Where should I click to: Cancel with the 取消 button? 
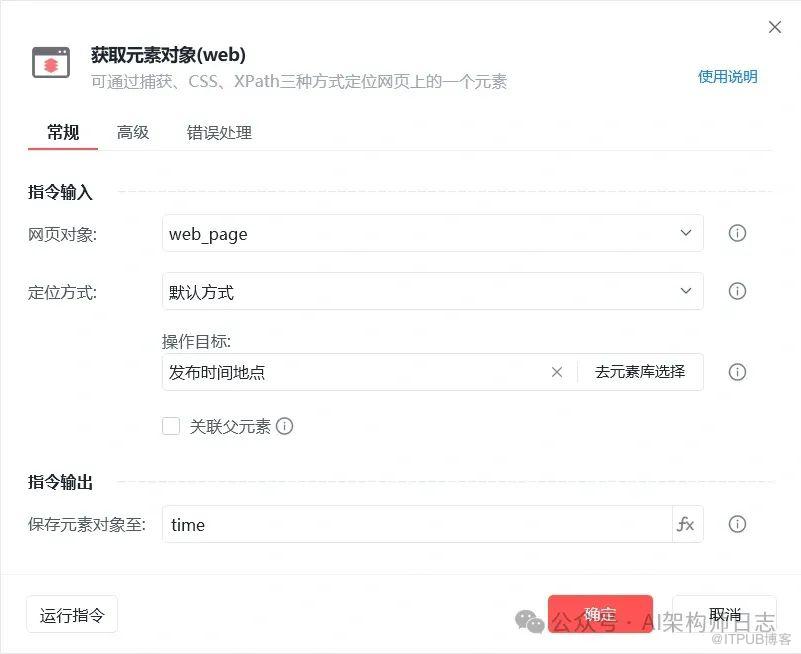[x=724, y=614]
